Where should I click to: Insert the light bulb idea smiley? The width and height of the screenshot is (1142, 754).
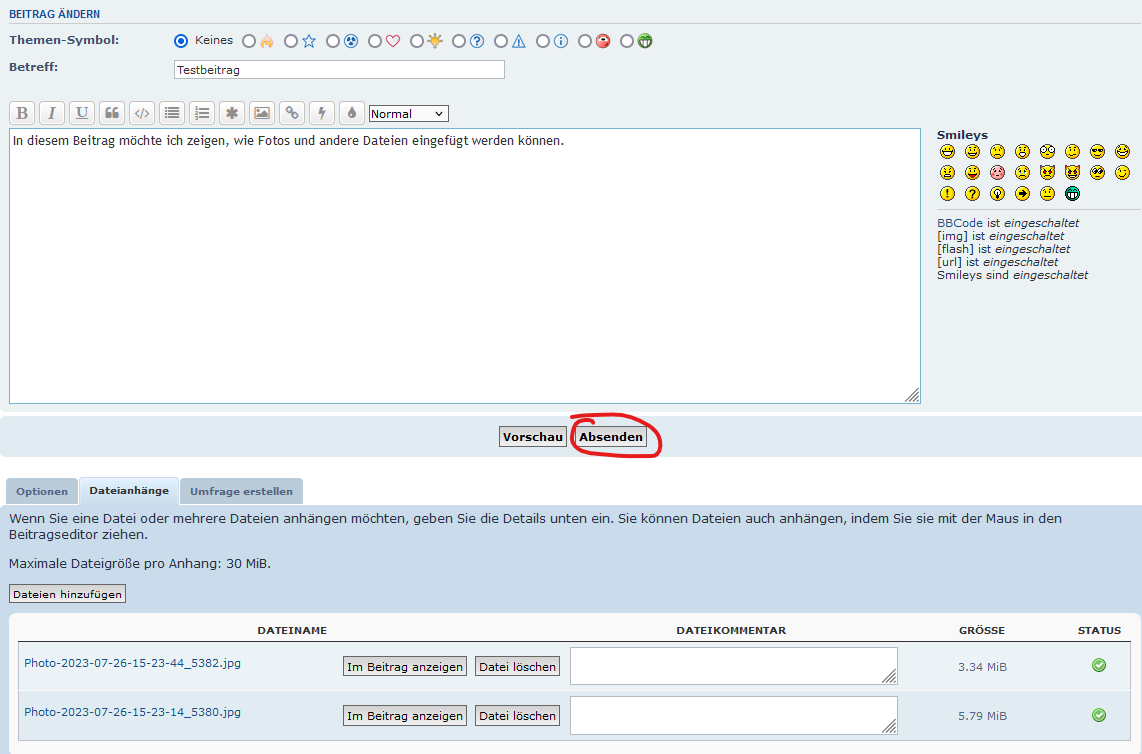tap(997, 194)
